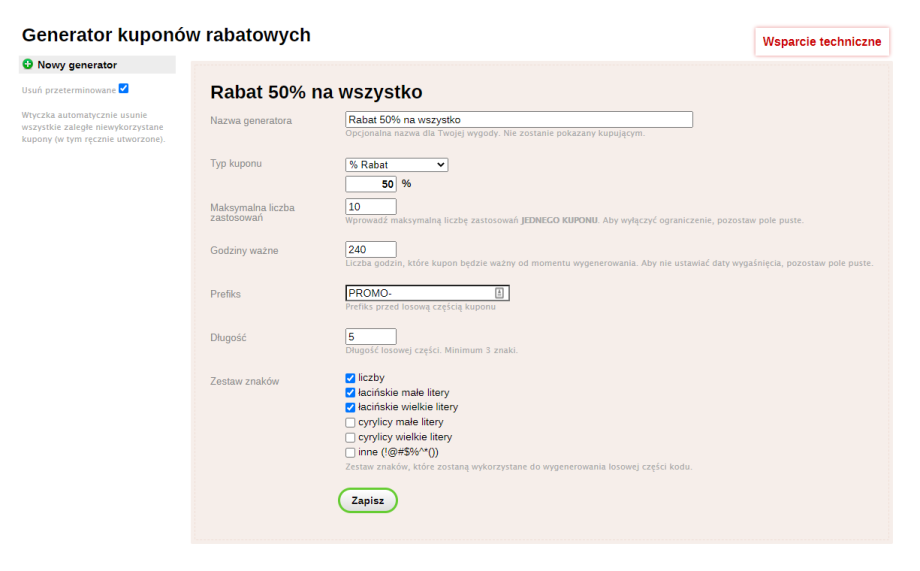Open the Nowy generator menu item
The width and height of the screenshot is (920, 571).
pyautogui.click(x=97, y=65)
